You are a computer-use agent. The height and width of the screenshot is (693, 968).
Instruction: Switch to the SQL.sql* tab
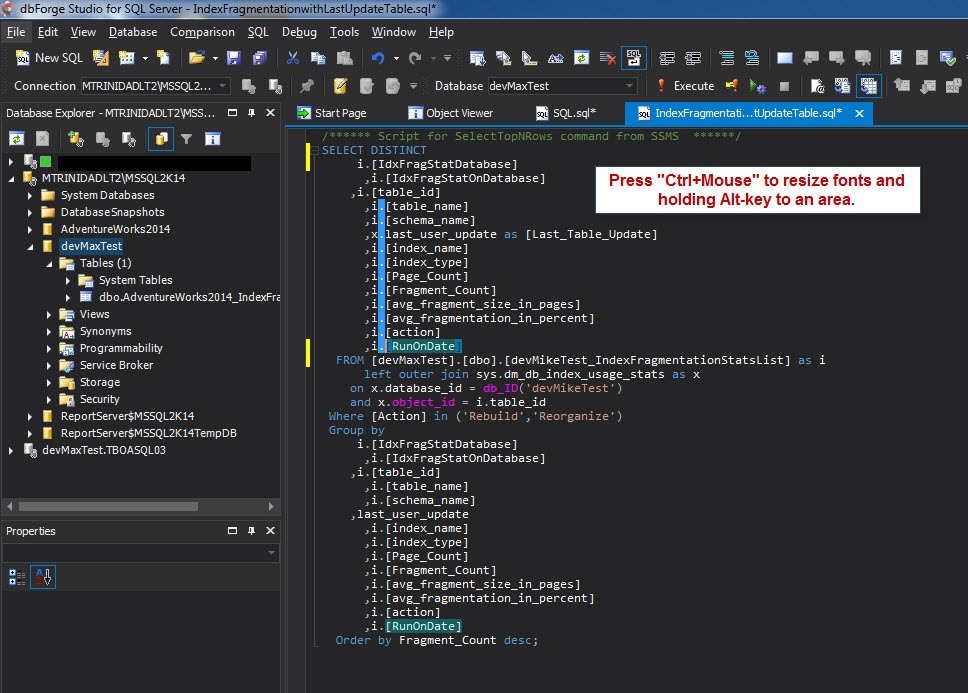(565, 113)
